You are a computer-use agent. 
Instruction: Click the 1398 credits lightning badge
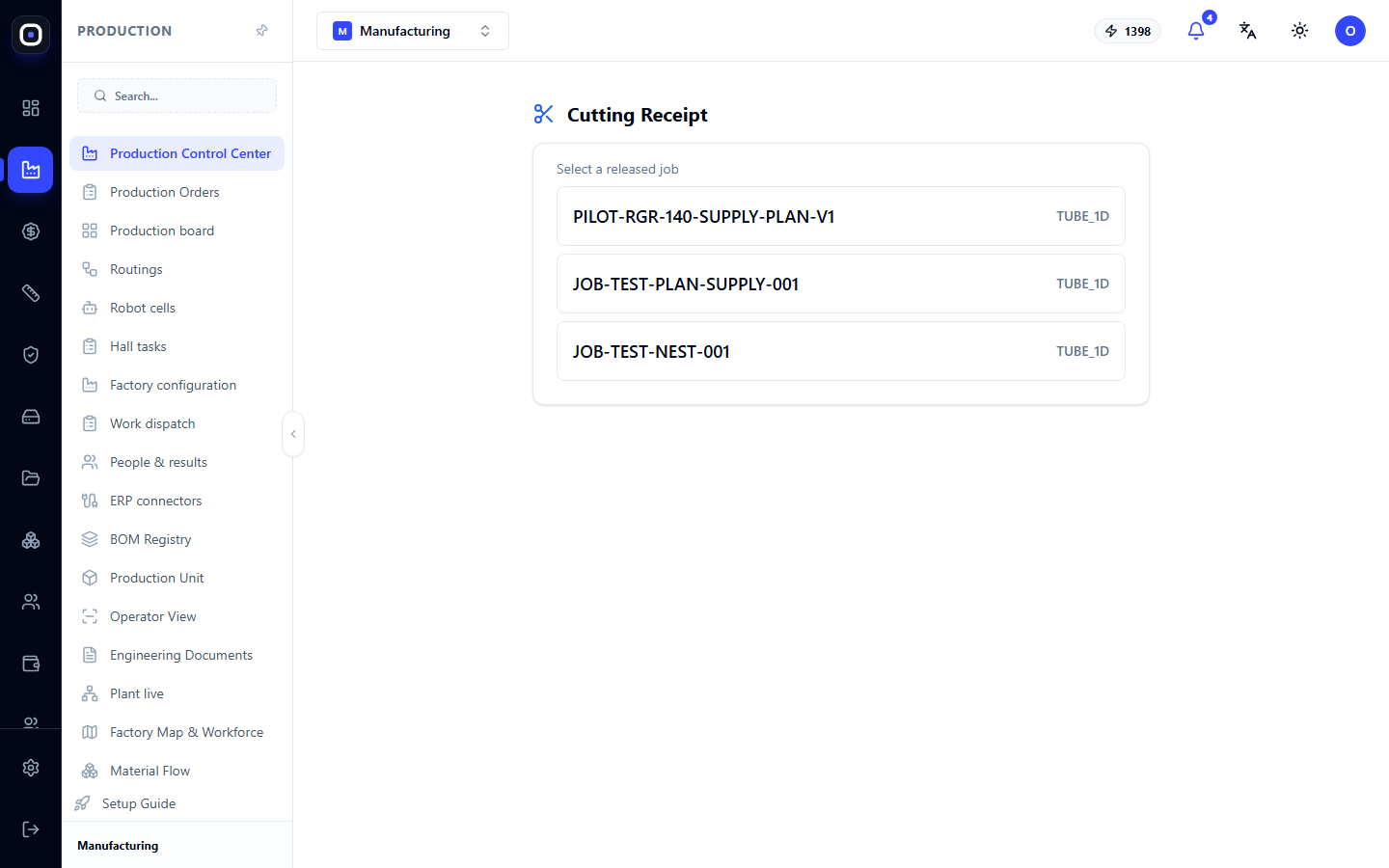click(x=1128, y=31)
